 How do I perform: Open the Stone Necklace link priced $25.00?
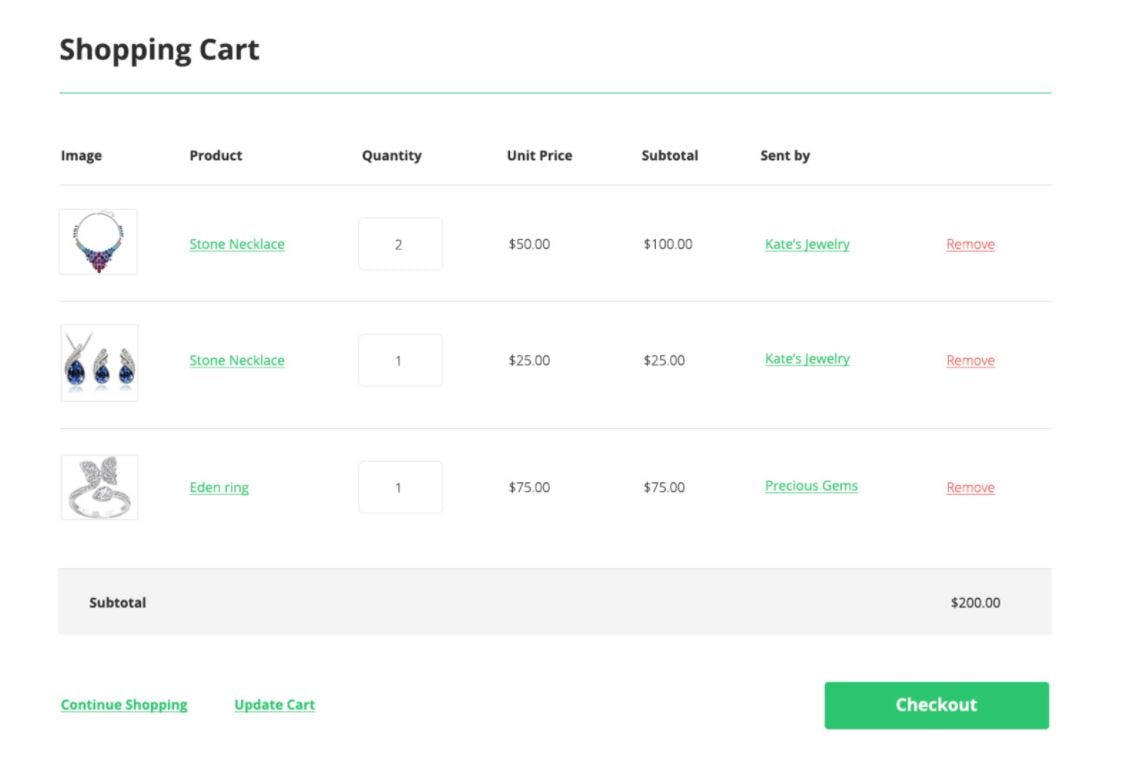(237, 360)
